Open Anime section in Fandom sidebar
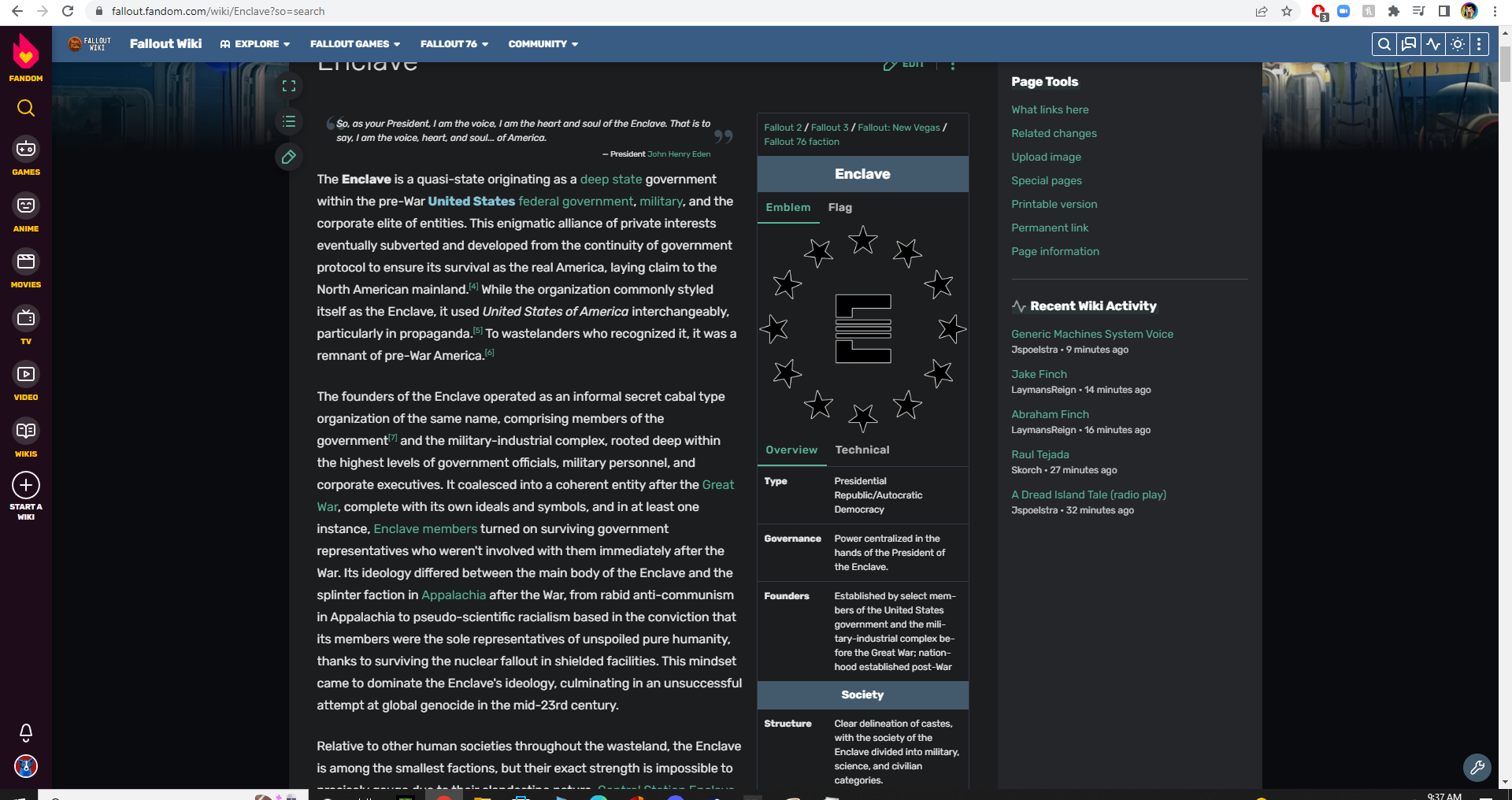The height and width of the screenshot is (800, 1512). [26, 213]
